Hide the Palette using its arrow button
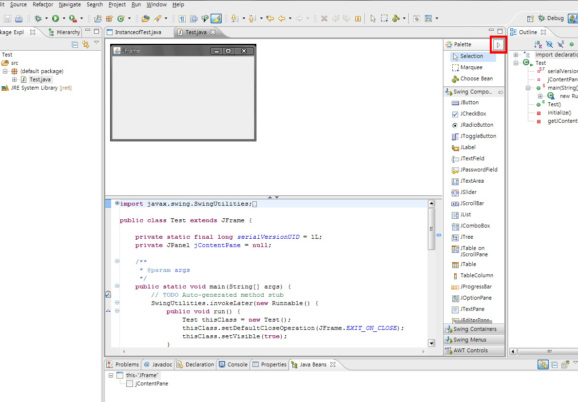 pyautogui.click(x=498, y=45)
